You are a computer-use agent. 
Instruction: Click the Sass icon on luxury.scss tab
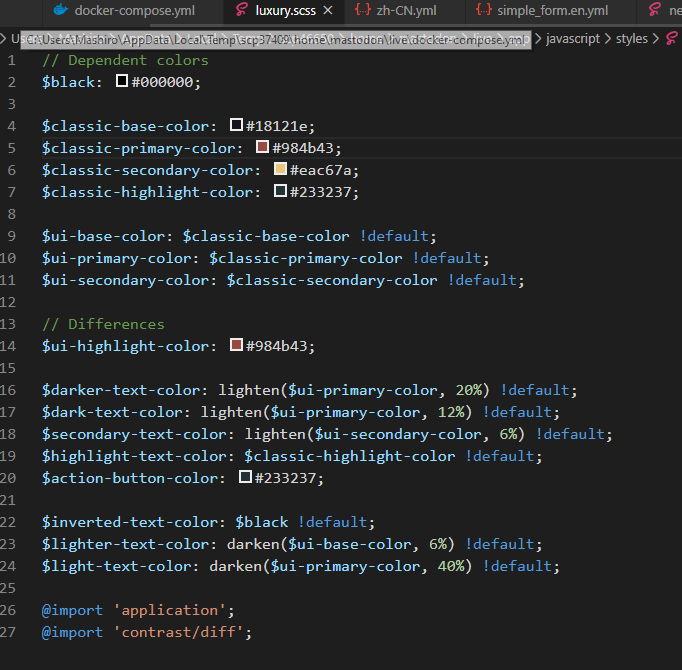coord(242,10)
